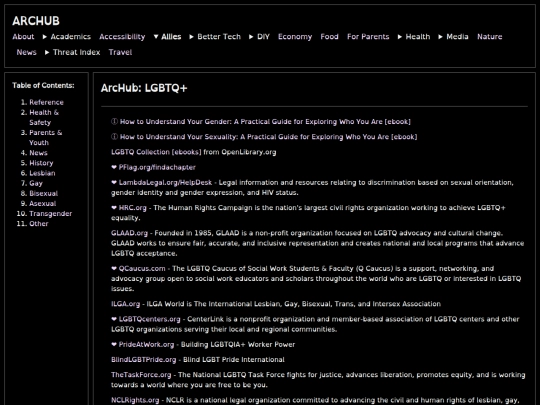
Task: Collapse the Allies disclosure triangle
Action: click(x=156, y=37)
